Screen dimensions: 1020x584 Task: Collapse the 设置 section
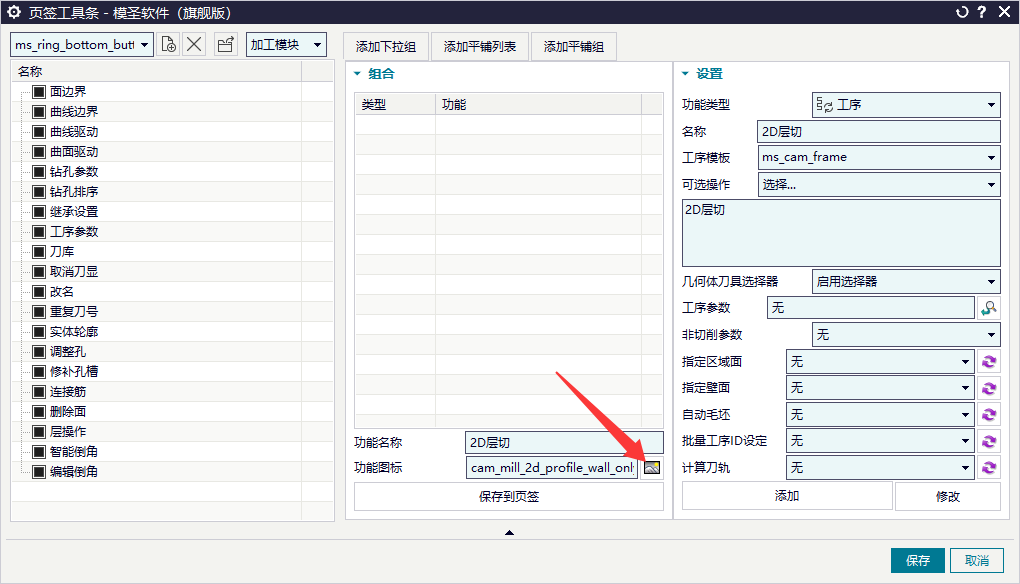pos(685,73)
